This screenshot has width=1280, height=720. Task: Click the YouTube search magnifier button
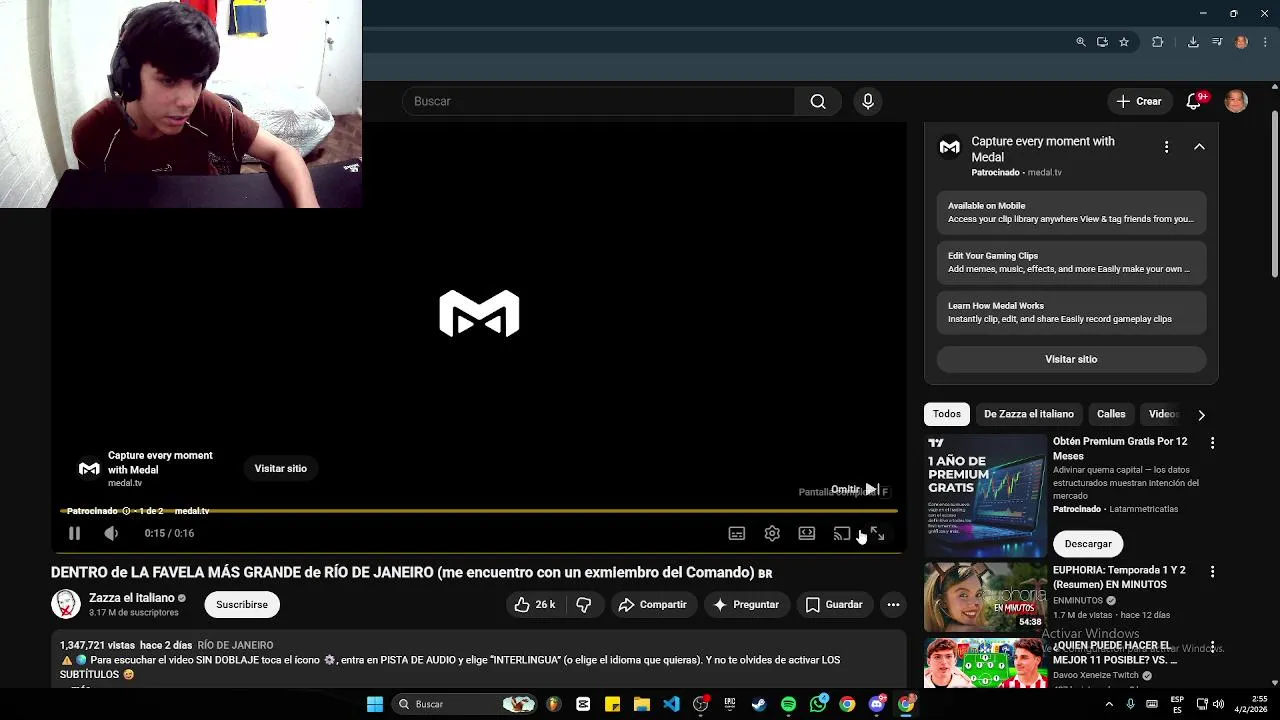(x=818, y=101)
